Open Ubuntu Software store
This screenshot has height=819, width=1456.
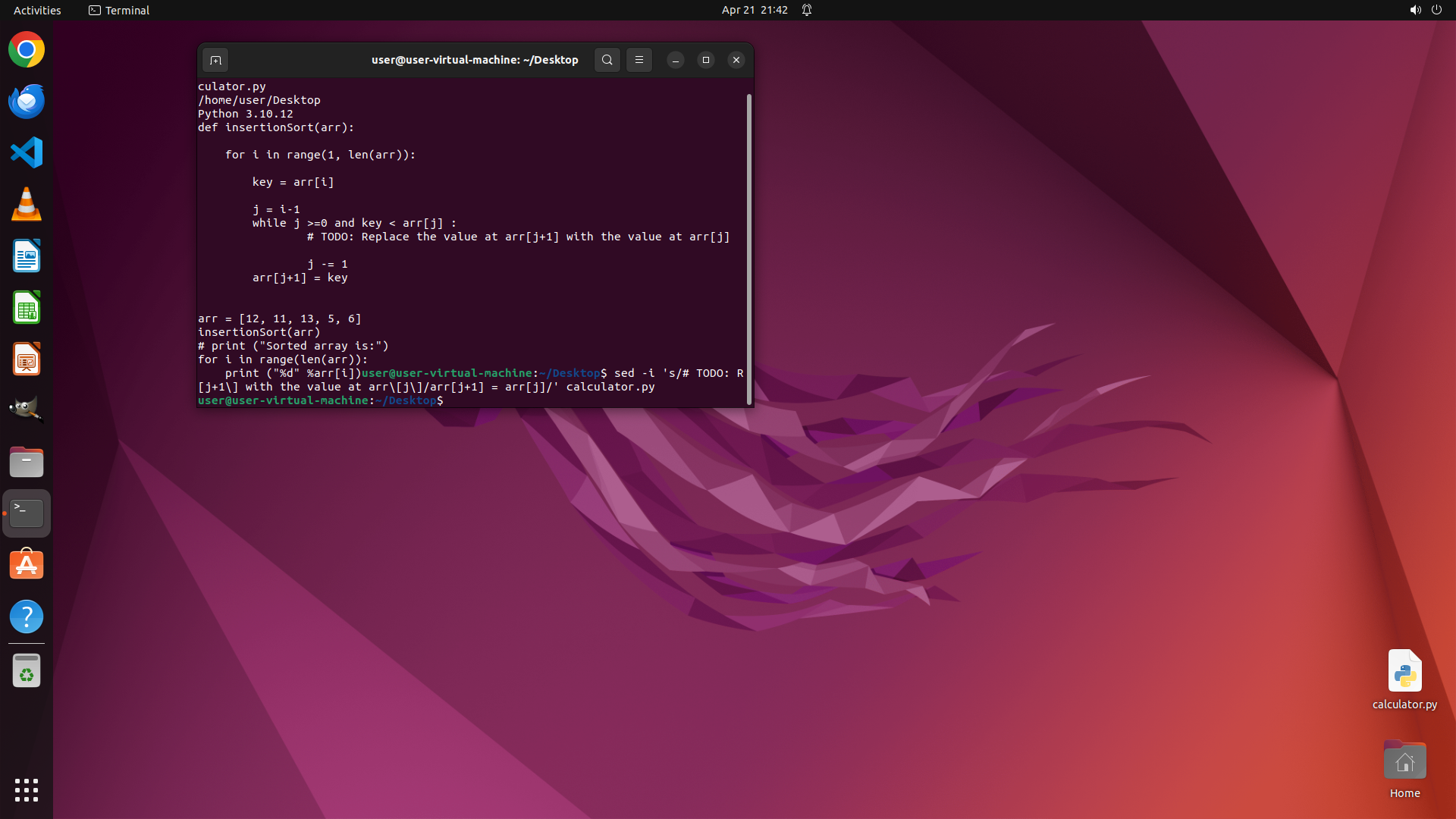27,565
